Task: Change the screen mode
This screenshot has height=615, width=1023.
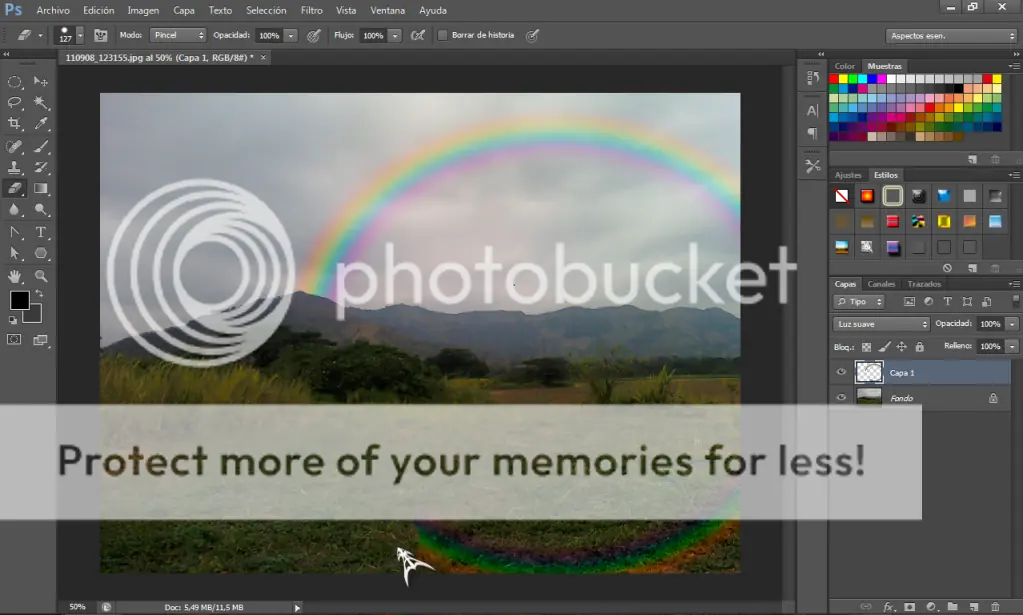Action: 40,340
